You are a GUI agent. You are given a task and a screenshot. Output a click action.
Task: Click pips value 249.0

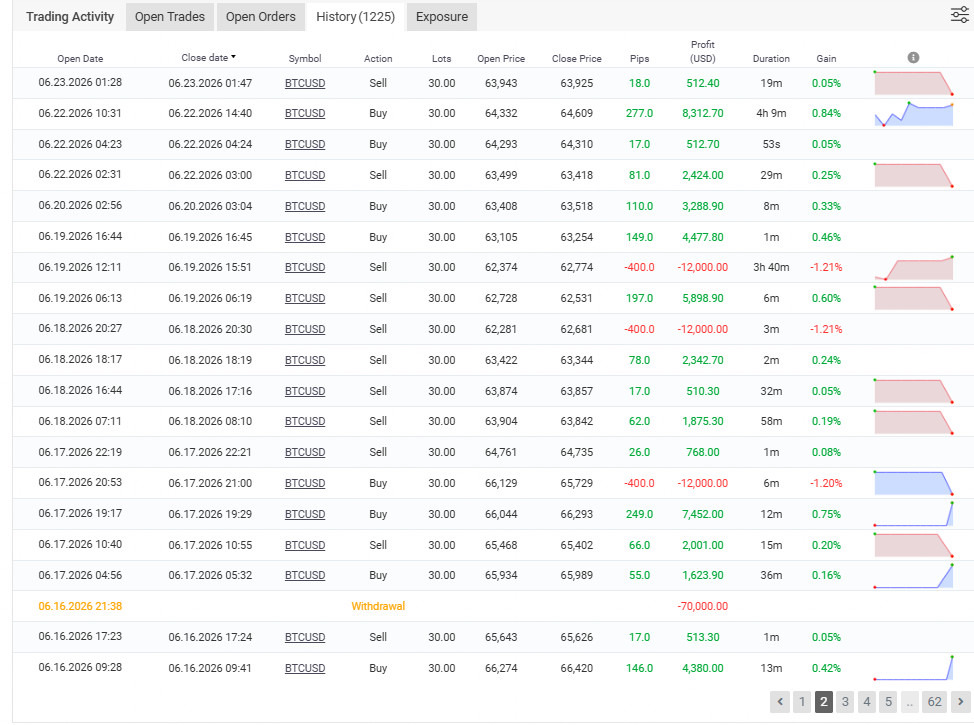(639, 514)
